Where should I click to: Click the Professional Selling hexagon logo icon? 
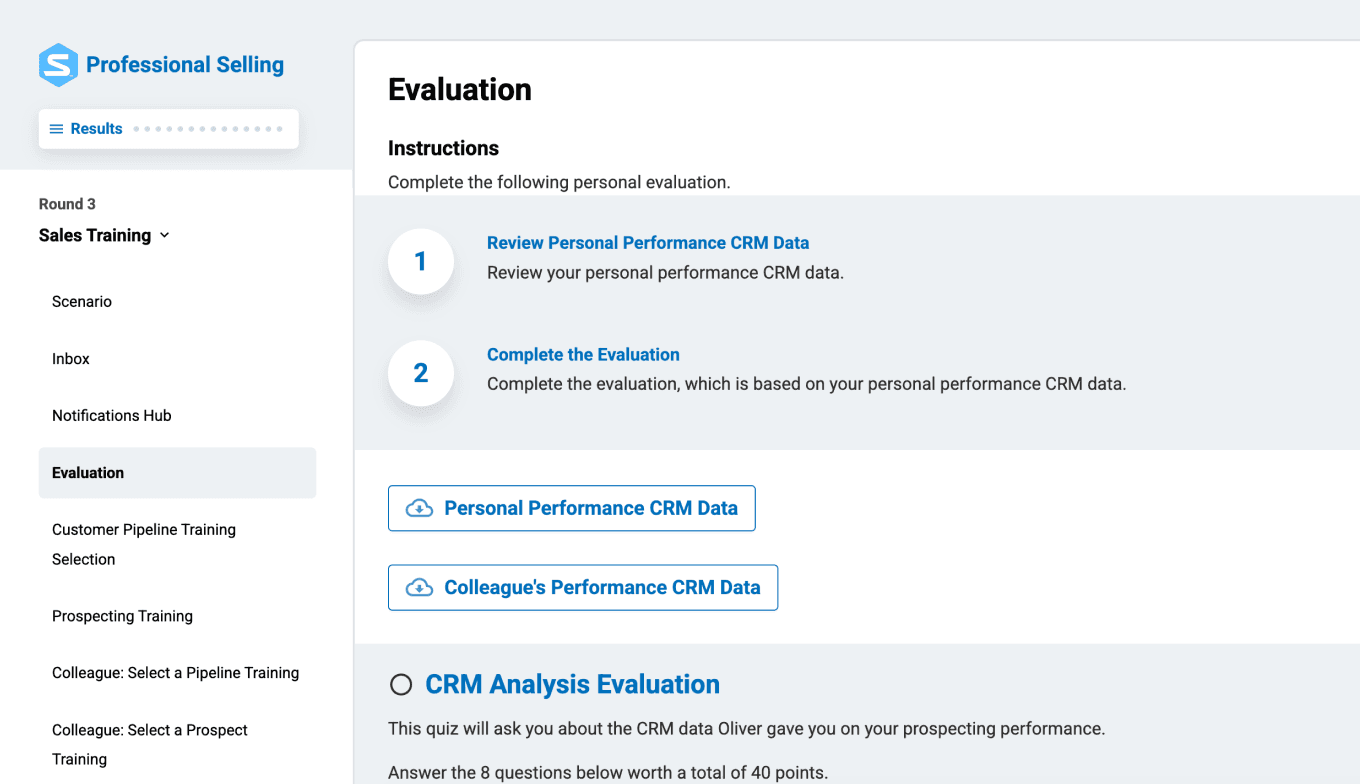[58, 65]
